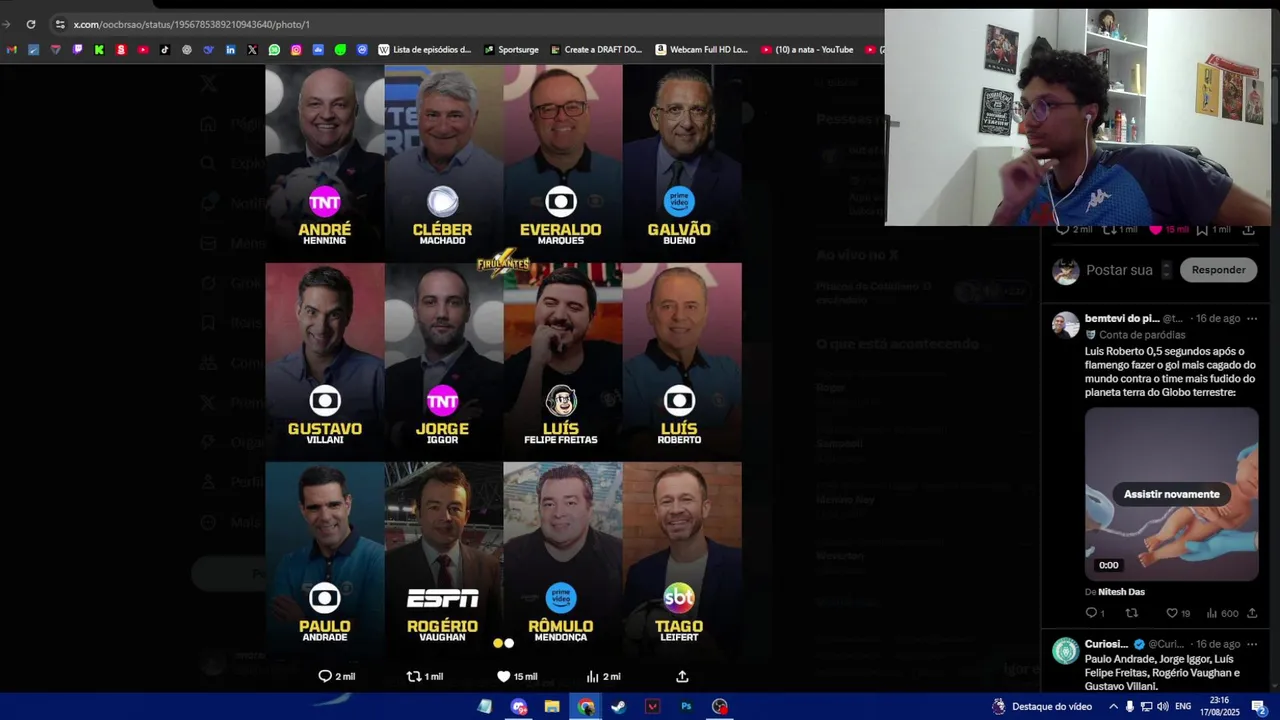Open the Twitch bookmark

(x=77, y=49)
